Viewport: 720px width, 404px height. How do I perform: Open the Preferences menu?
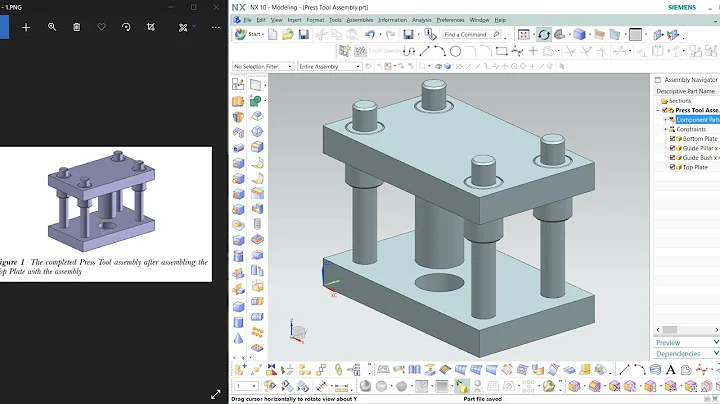tap(450, 20)
